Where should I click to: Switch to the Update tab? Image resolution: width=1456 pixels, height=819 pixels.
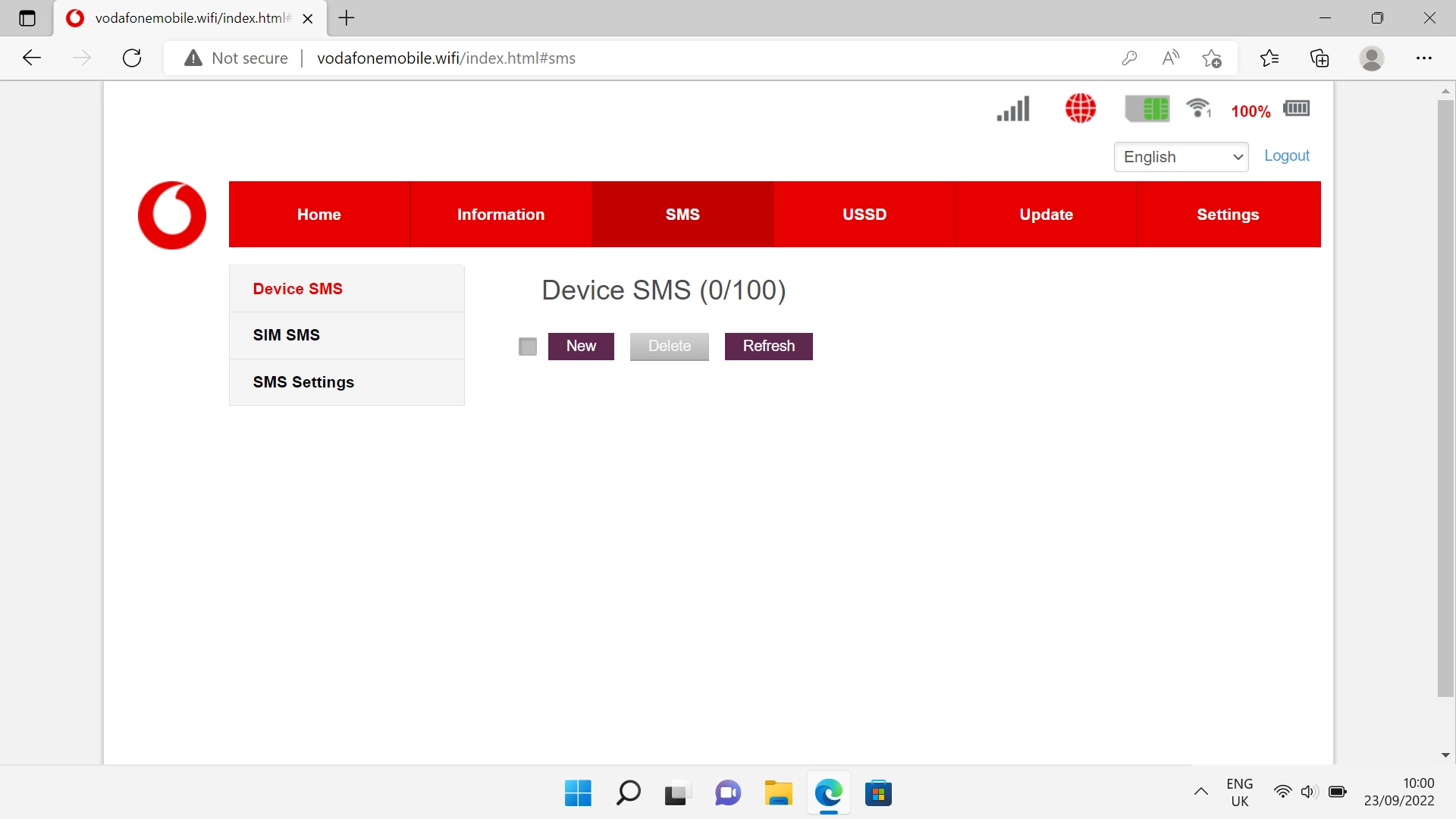[1046, 214]
